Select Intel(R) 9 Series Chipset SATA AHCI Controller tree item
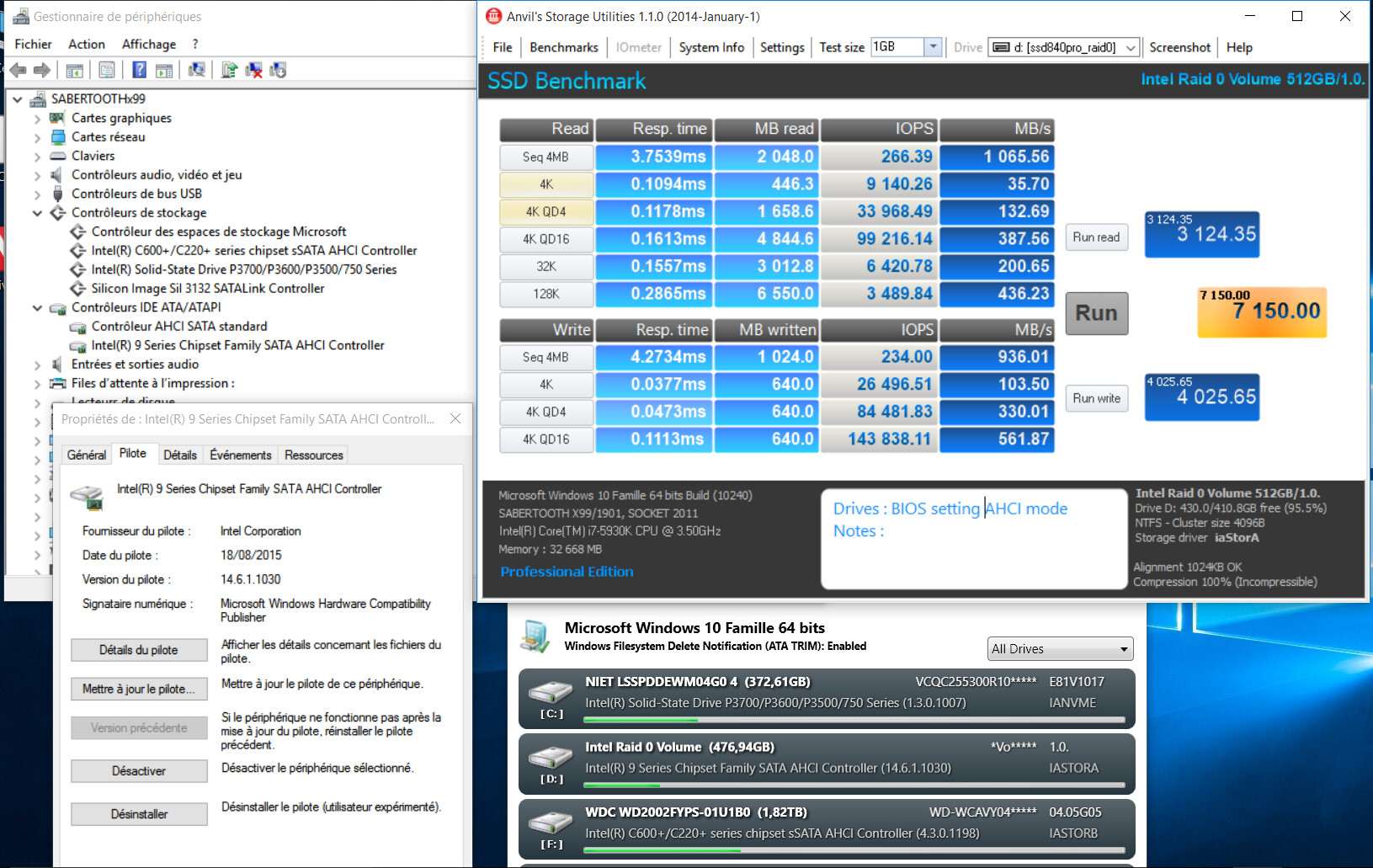The width and height of the screenshot is (1373, 868). 237,345
